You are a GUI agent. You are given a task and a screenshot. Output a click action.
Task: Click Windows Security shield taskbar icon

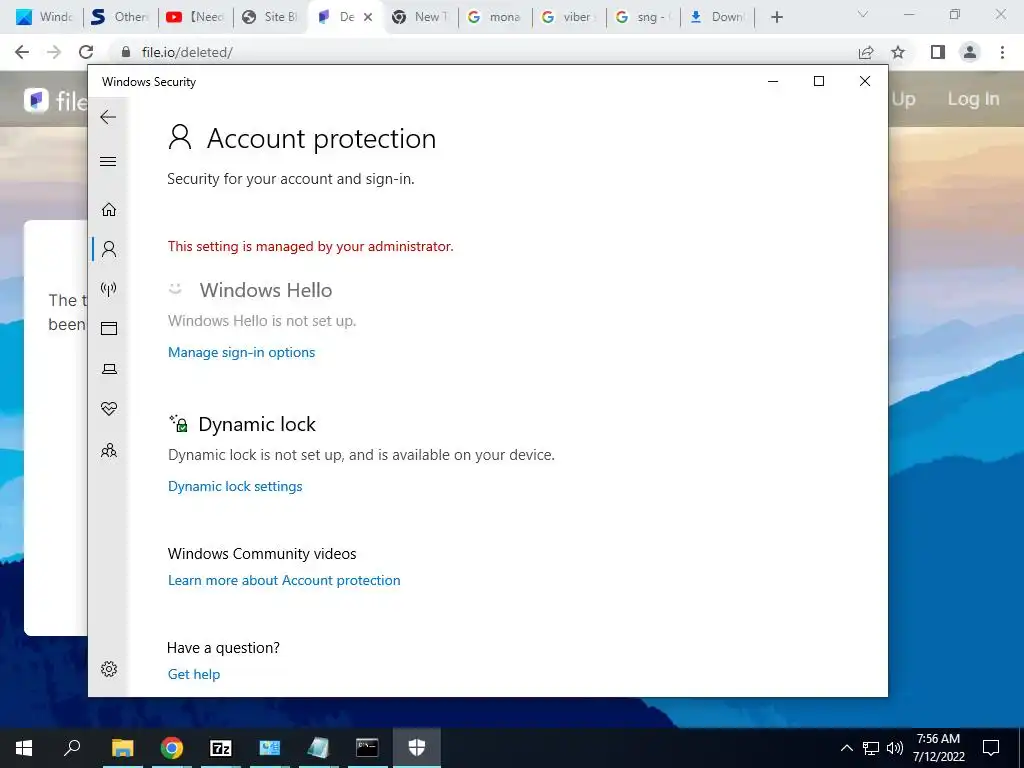417,748
